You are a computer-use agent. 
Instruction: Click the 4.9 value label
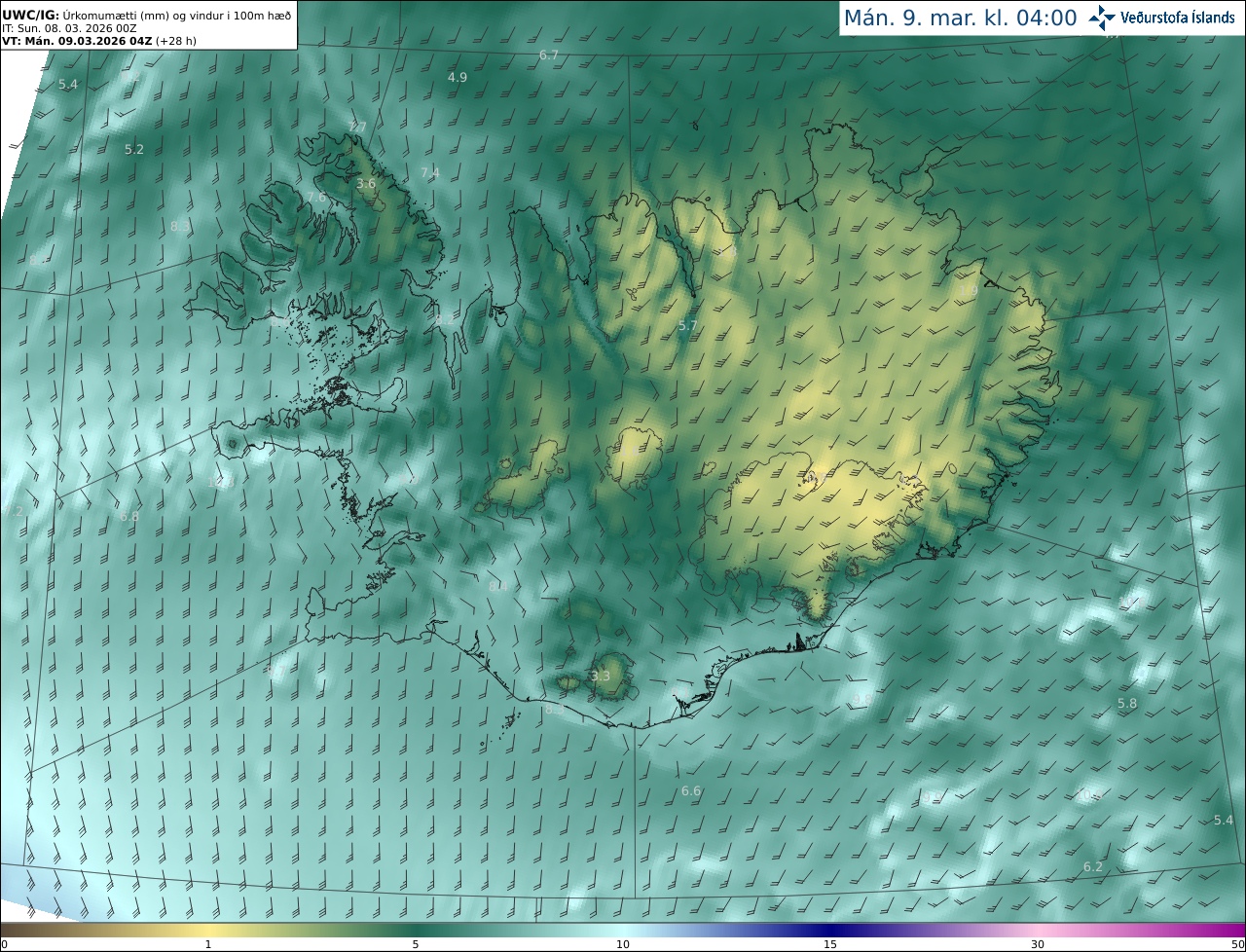458,77
